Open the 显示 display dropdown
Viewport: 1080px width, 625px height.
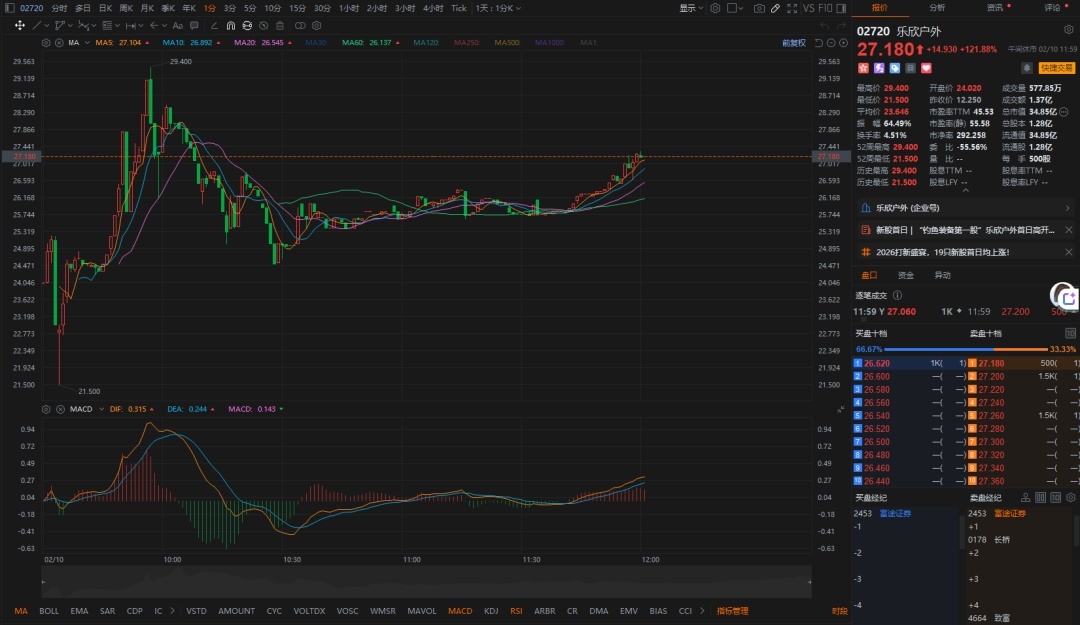(x=691, y=8)
